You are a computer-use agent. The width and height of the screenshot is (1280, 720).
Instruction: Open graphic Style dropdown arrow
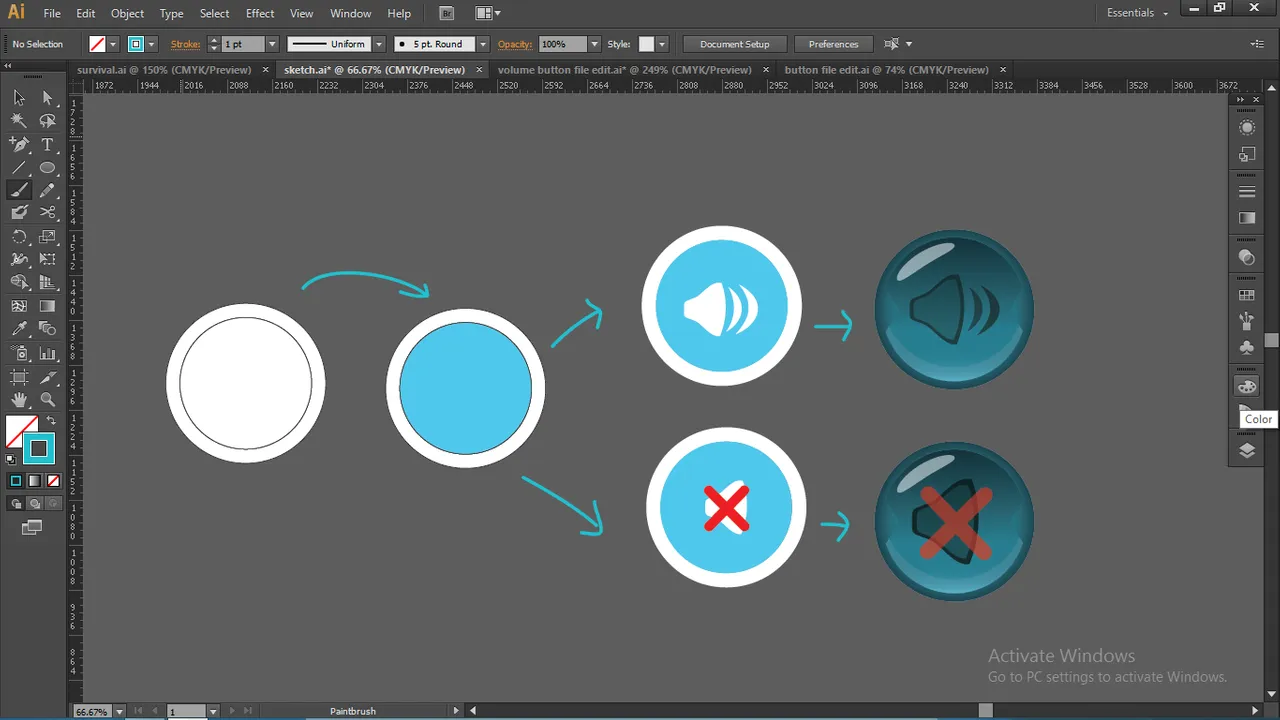pos(662,44)
